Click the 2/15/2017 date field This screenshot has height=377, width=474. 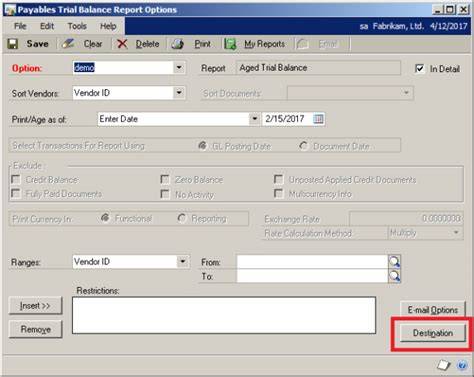point(288,119)
